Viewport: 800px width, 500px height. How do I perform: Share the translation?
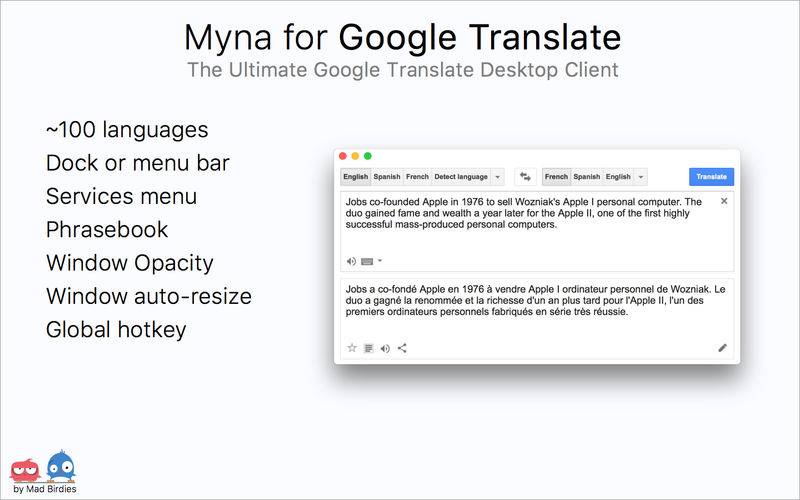(402, 348)
